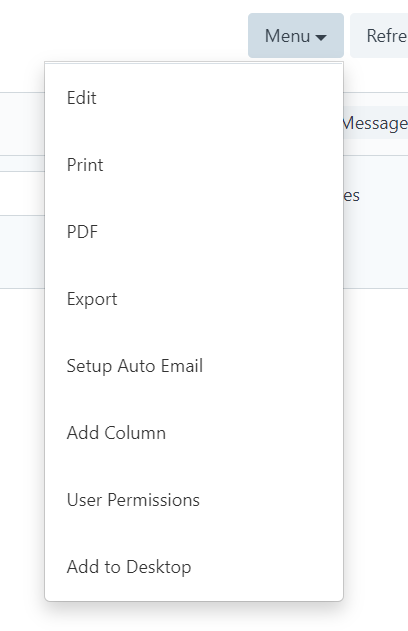Screen dimensions: 408x631
Task: Click the partially visible Refresh button
Action: click(379, 35)
